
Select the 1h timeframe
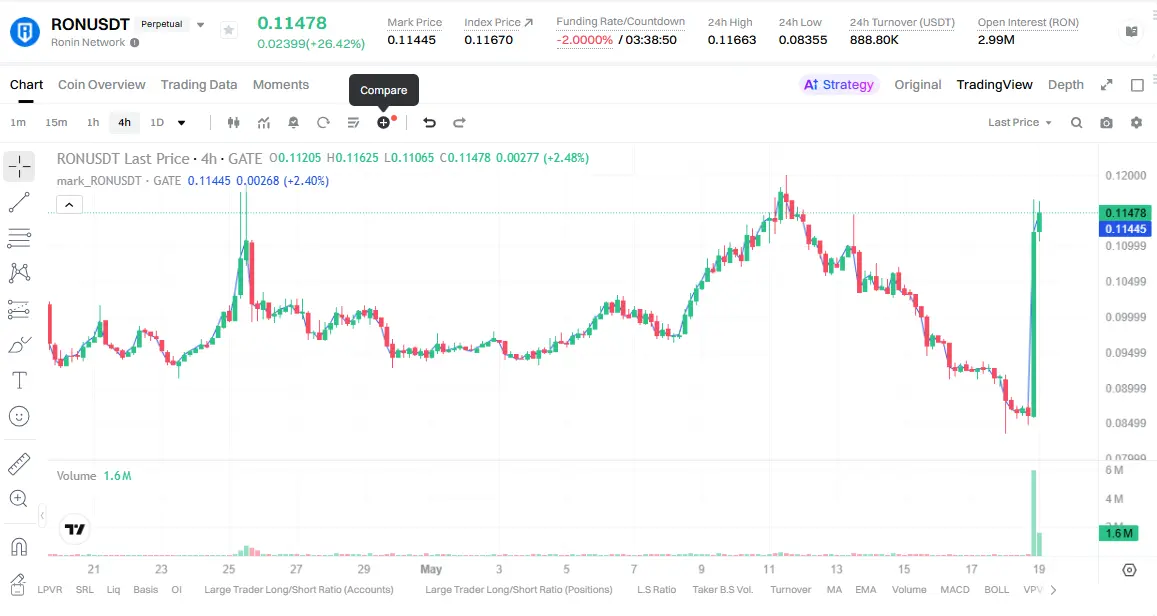tap(93, 122)
